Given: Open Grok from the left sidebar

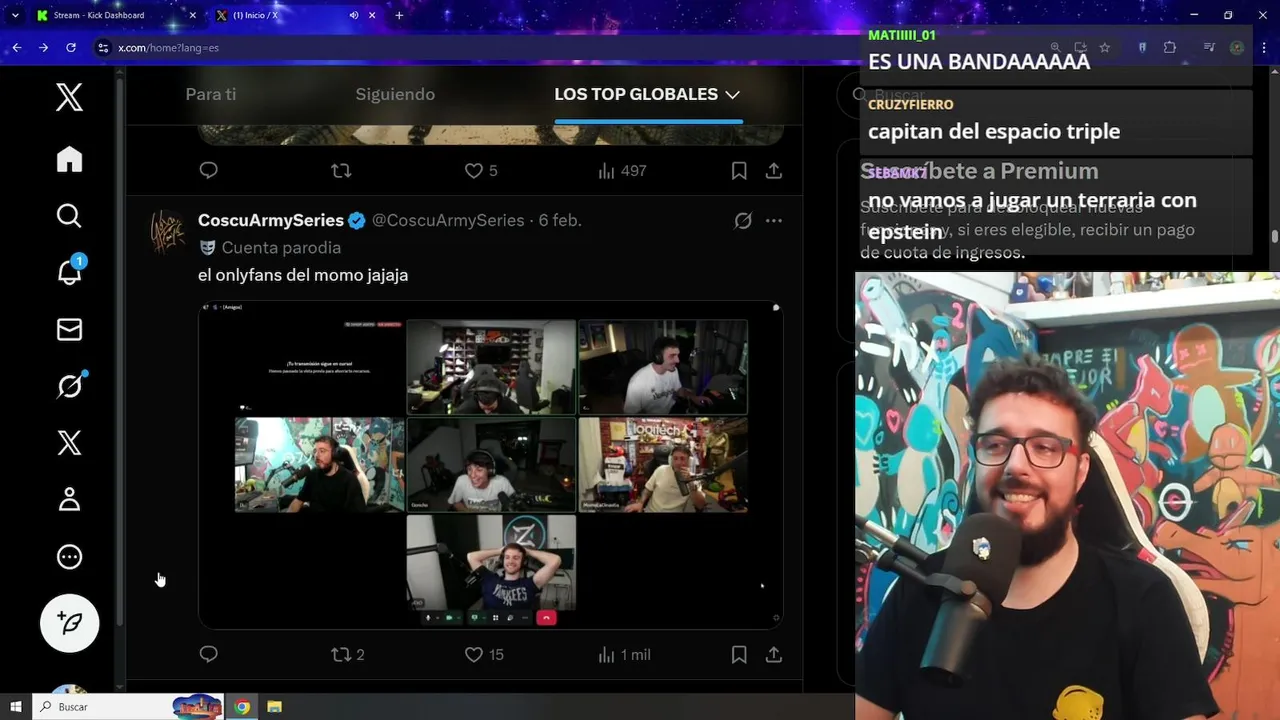Looking at the screenshot, I should 69,386.
